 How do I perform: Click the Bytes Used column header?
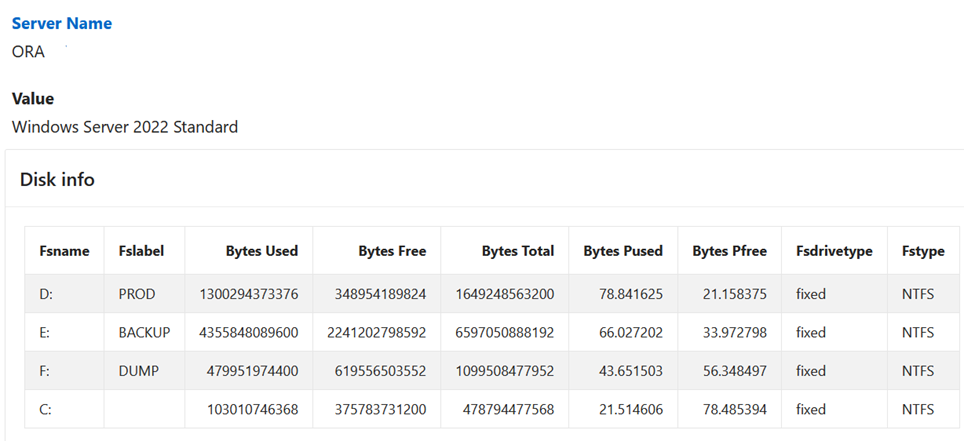pyautogui.click(x=262, y=251)
